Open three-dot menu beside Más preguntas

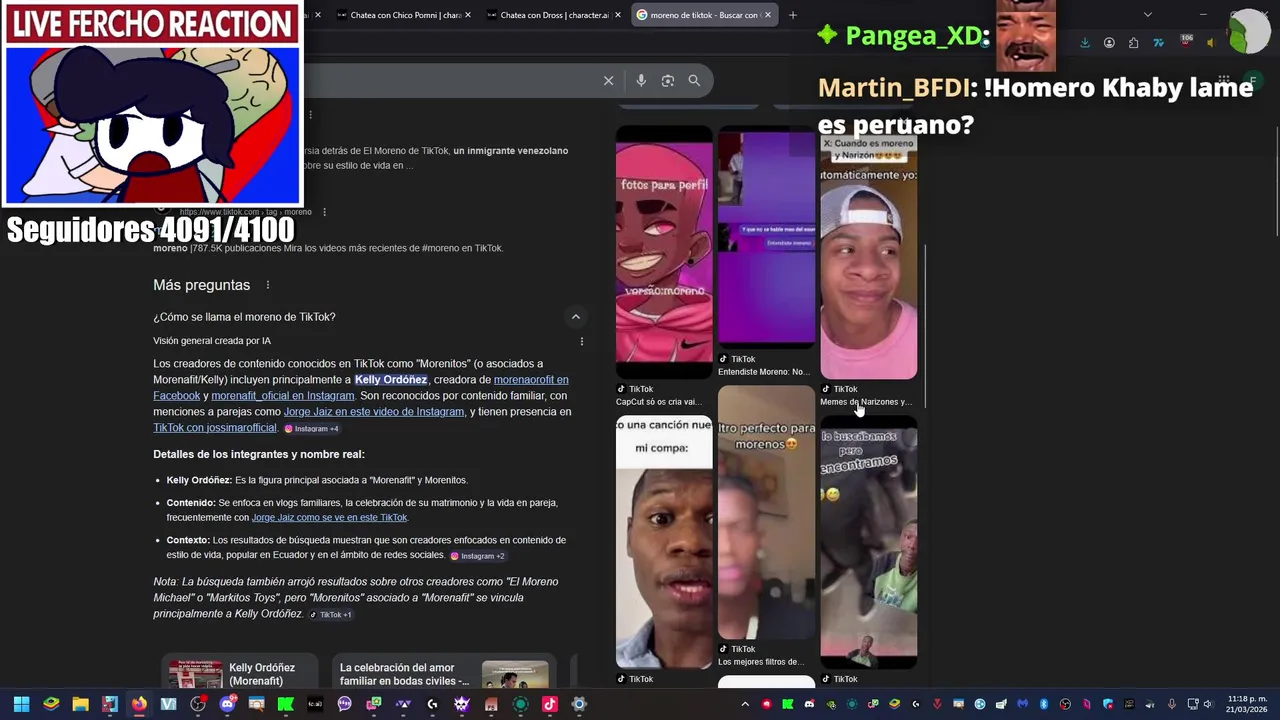(267, 285)
